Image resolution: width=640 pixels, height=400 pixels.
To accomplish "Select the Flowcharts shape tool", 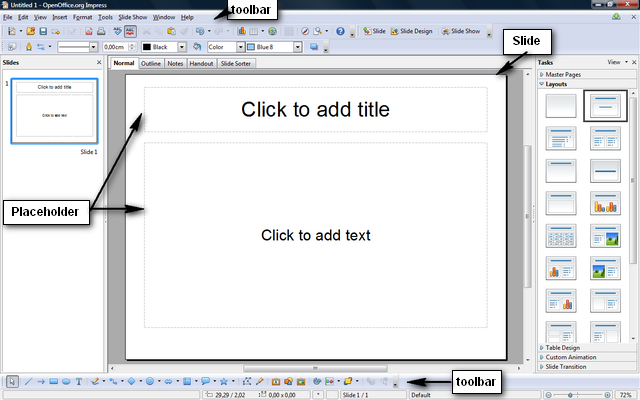I will [187, 382].
